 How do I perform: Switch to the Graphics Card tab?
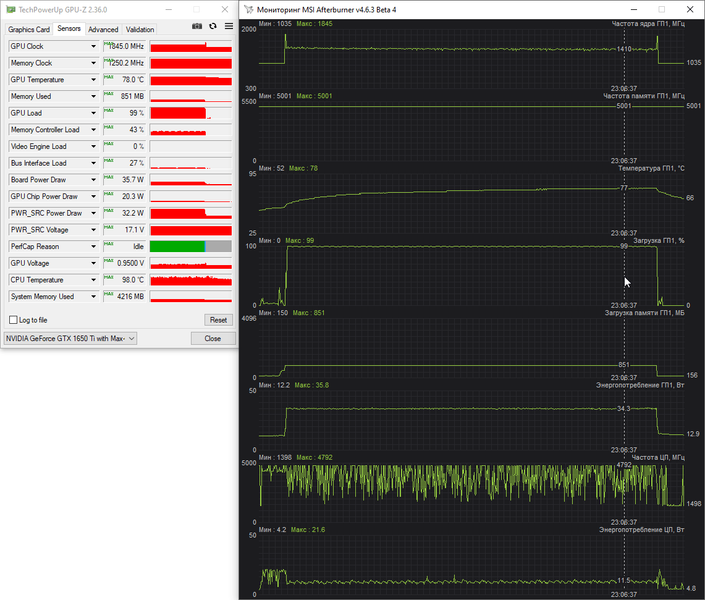[29, 30]
